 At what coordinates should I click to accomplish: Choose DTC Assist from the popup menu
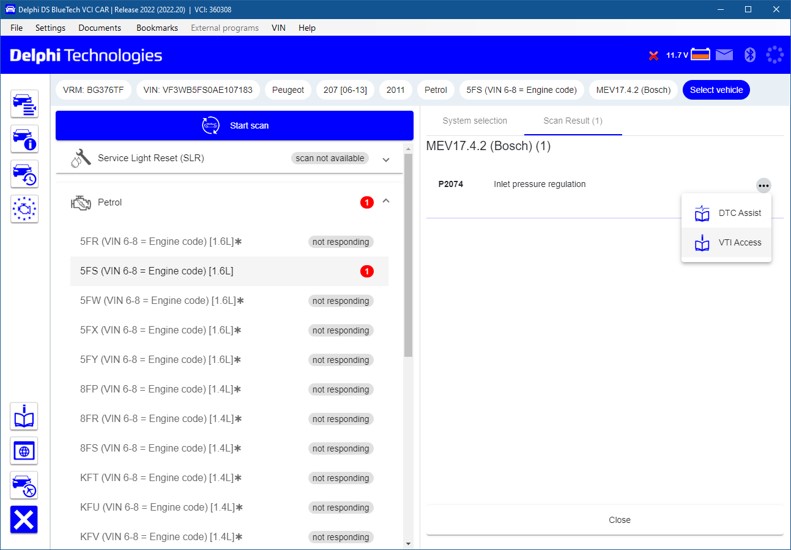726,213
